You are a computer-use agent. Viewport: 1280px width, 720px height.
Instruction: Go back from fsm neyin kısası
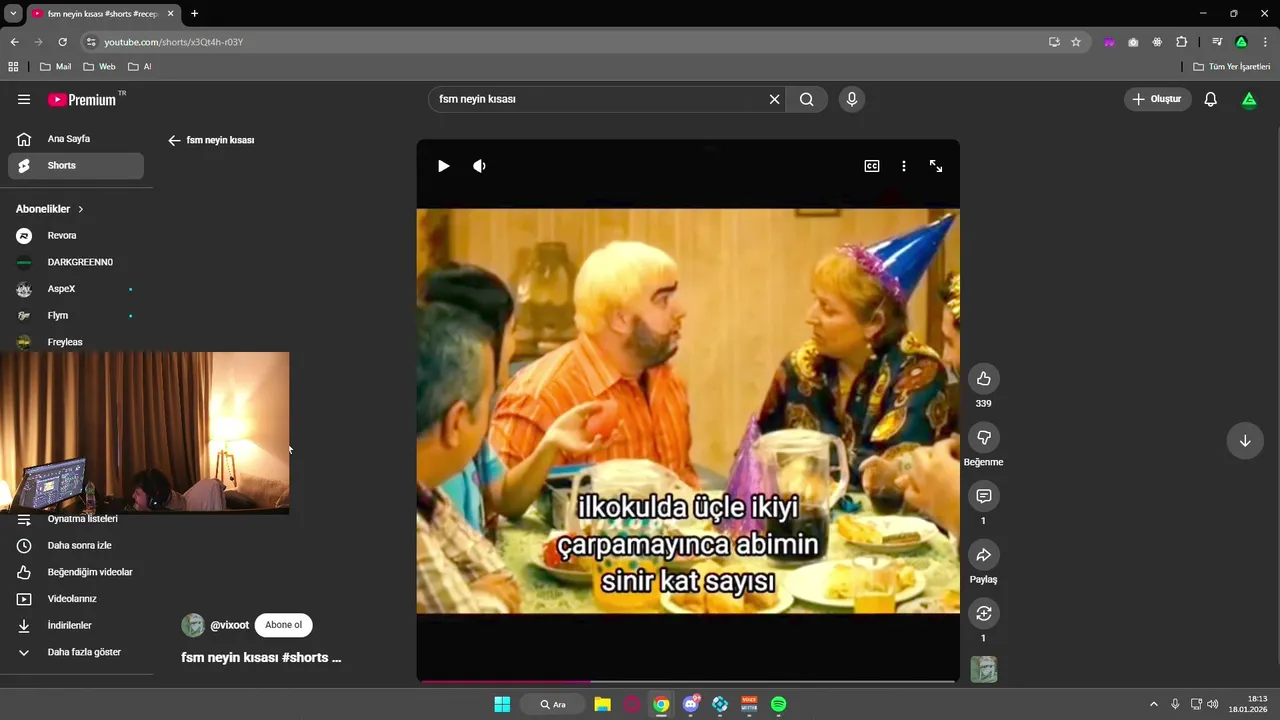click(174, 140)
